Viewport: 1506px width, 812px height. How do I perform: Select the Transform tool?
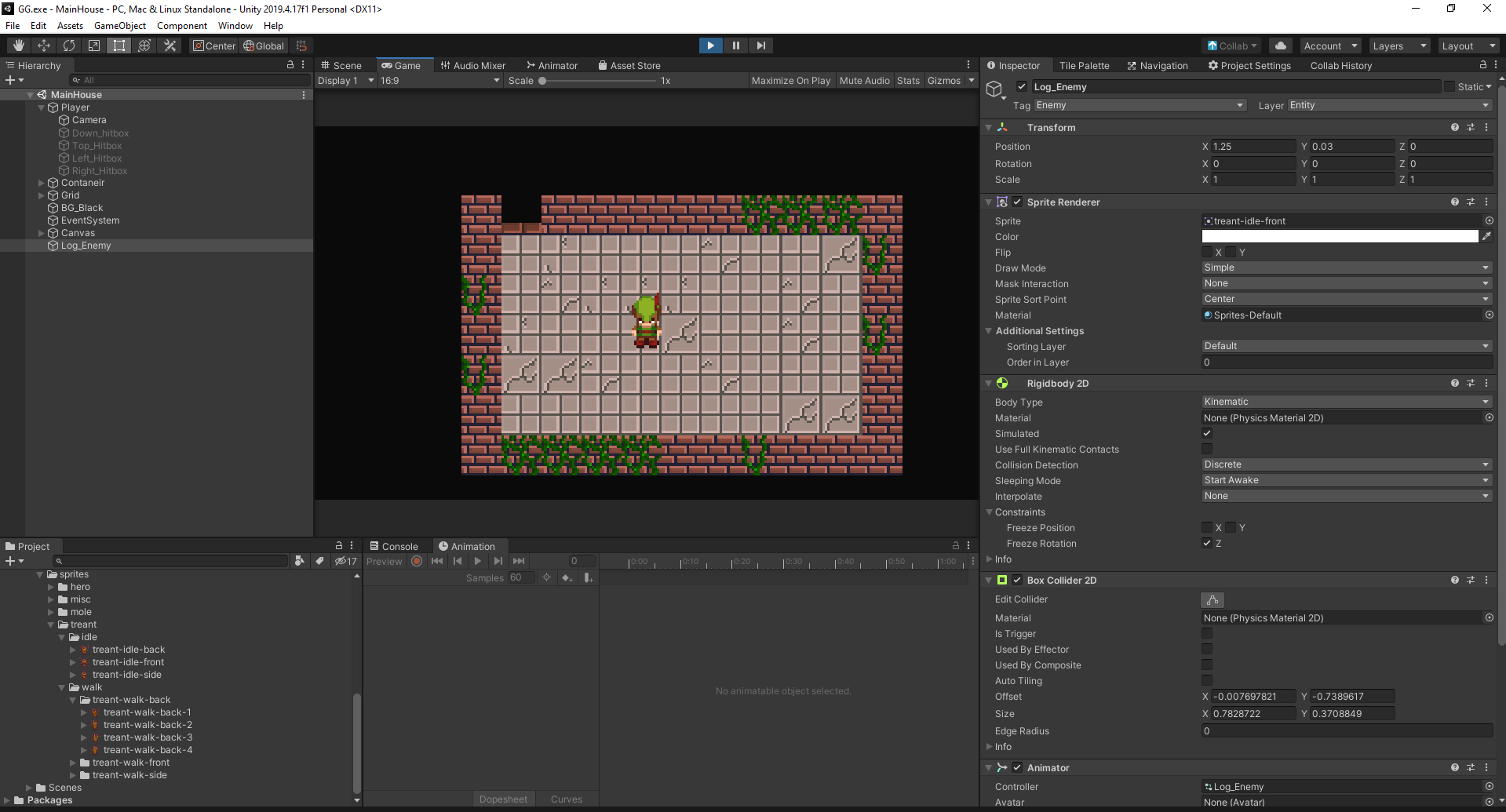144,46
